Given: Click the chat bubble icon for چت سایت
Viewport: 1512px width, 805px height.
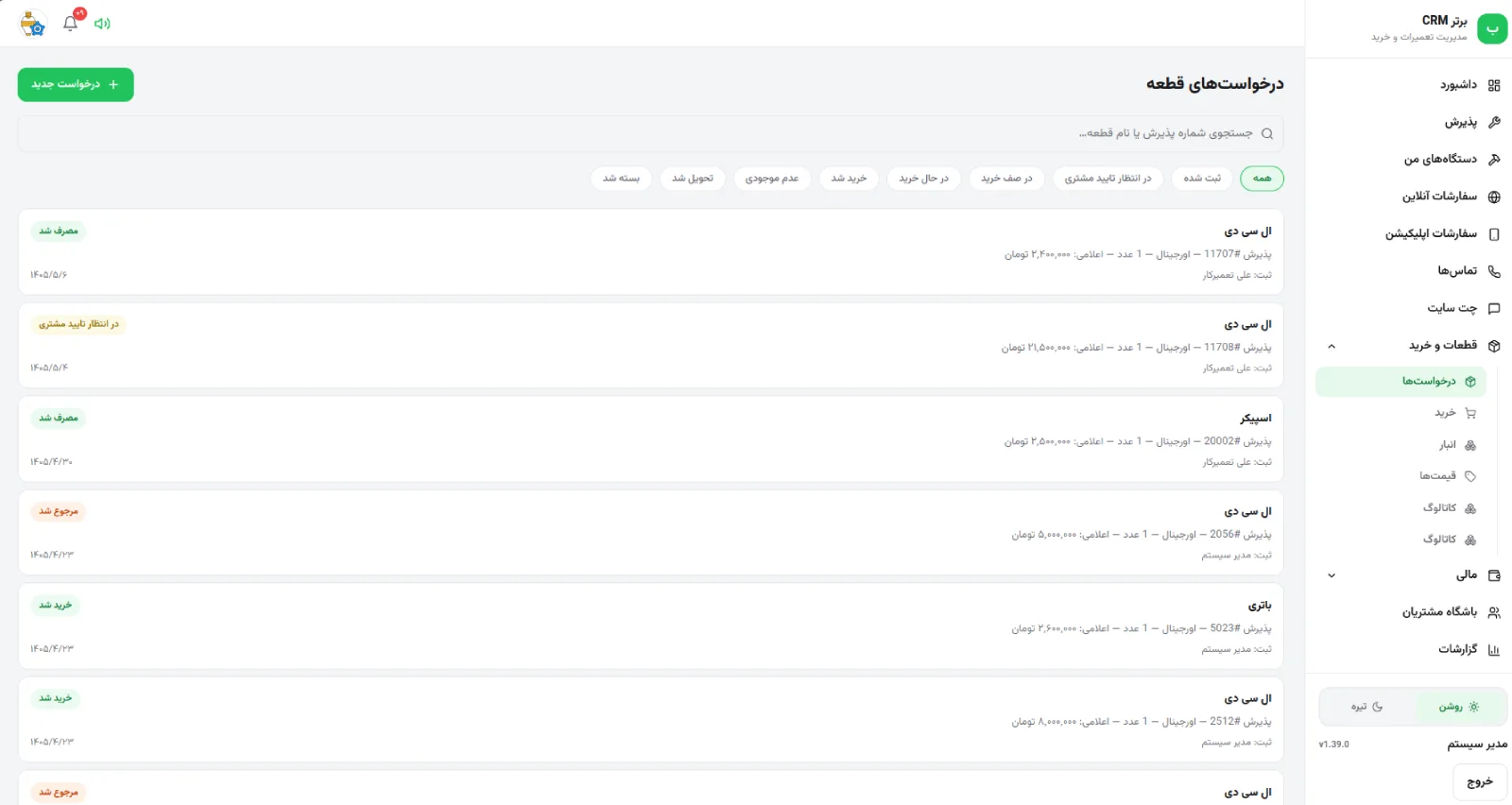Looking at the screenshot, I should tap(1494, 308).
